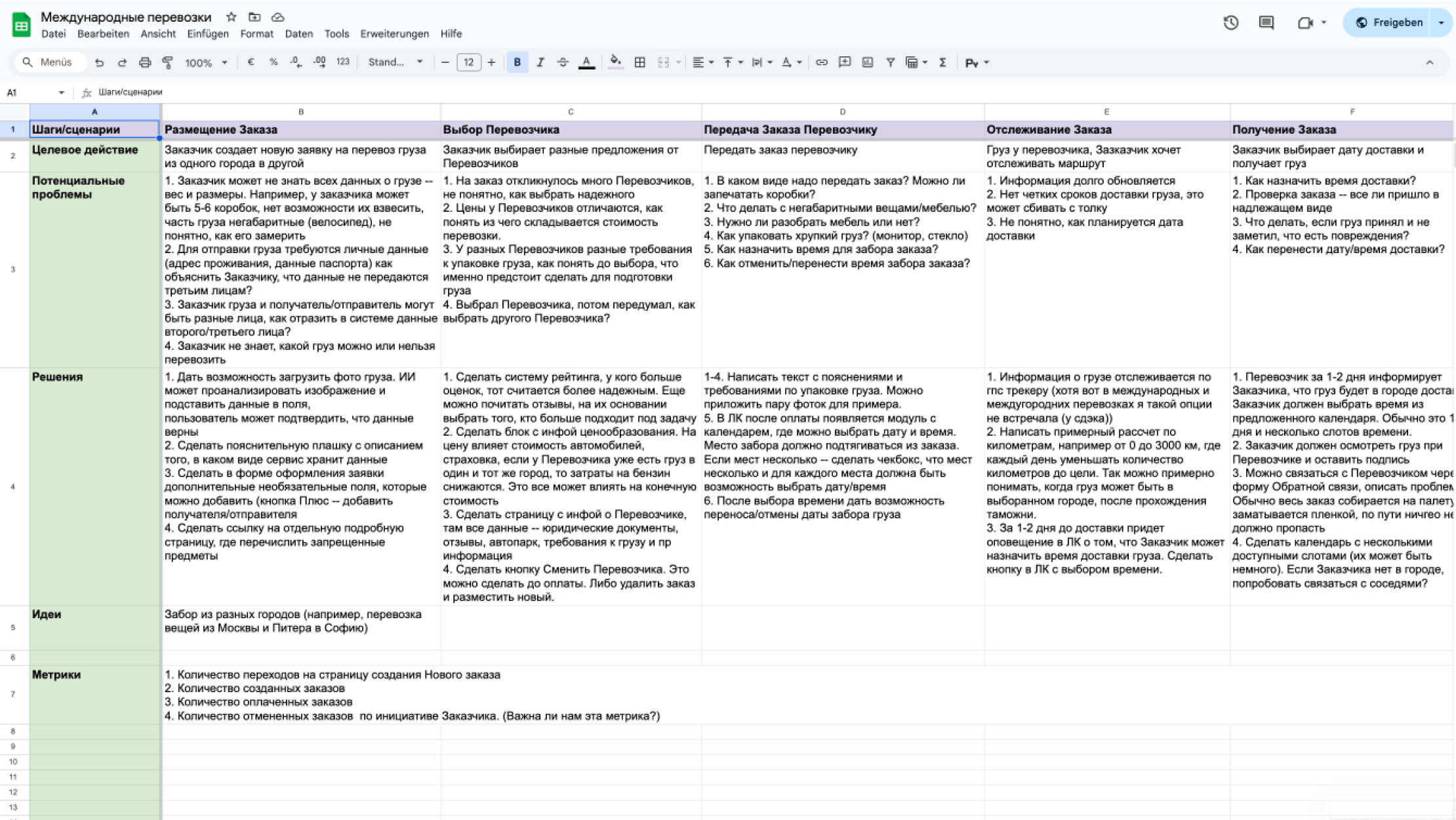Click the Freigeben share button
Viewport: 1456px width, 820px height.
pos(1389,23)
